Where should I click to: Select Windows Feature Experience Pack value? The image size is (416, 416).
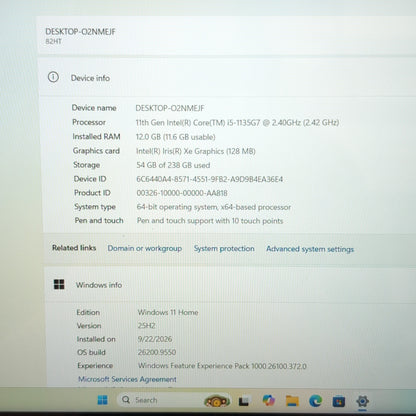pyautogui.click(x=222, y=366)
